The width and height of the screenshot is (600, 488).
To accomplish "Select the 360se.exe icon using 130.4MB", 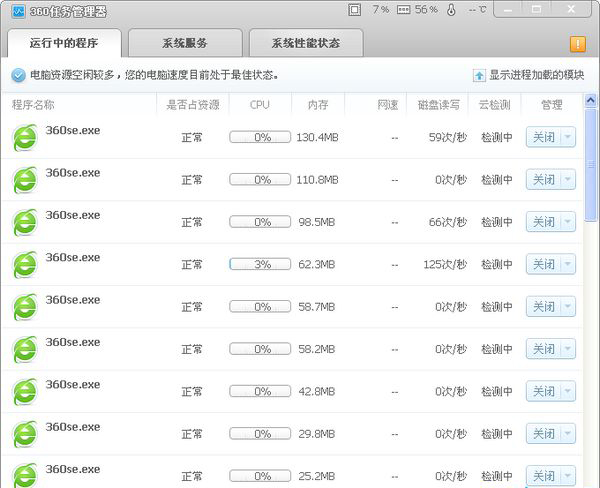I will 25,138.
